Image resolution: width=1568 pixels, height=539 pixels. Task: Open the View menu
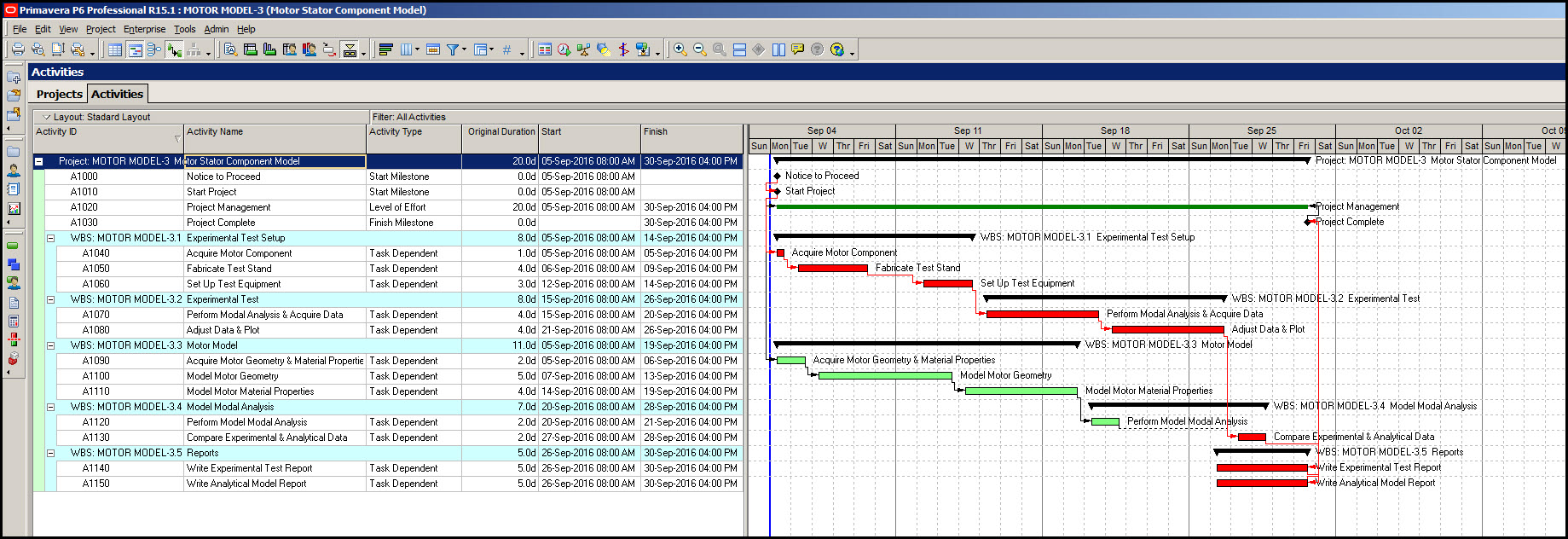pos(68,29)
